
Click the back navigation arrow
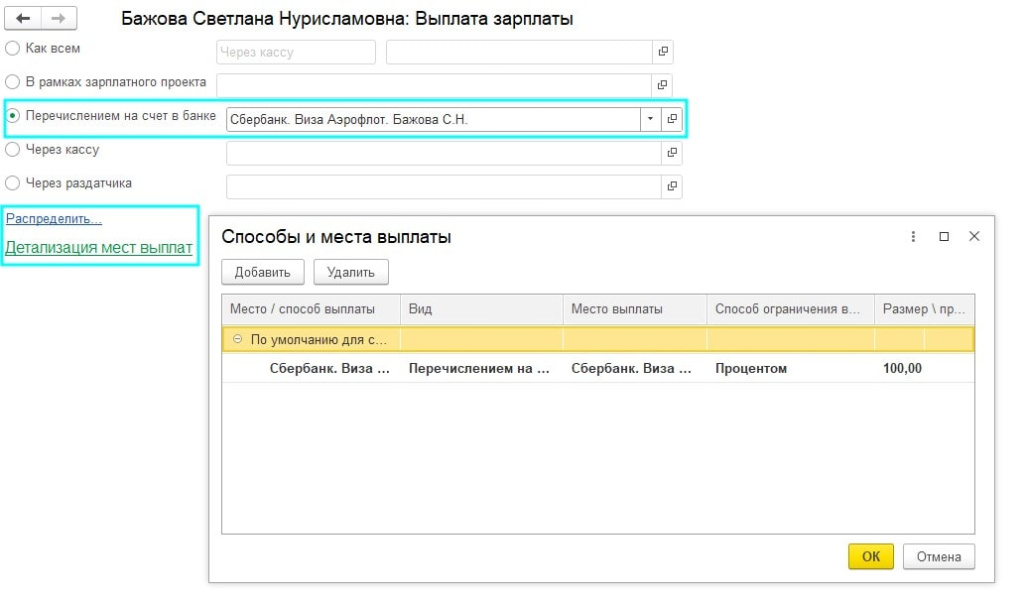23,19
